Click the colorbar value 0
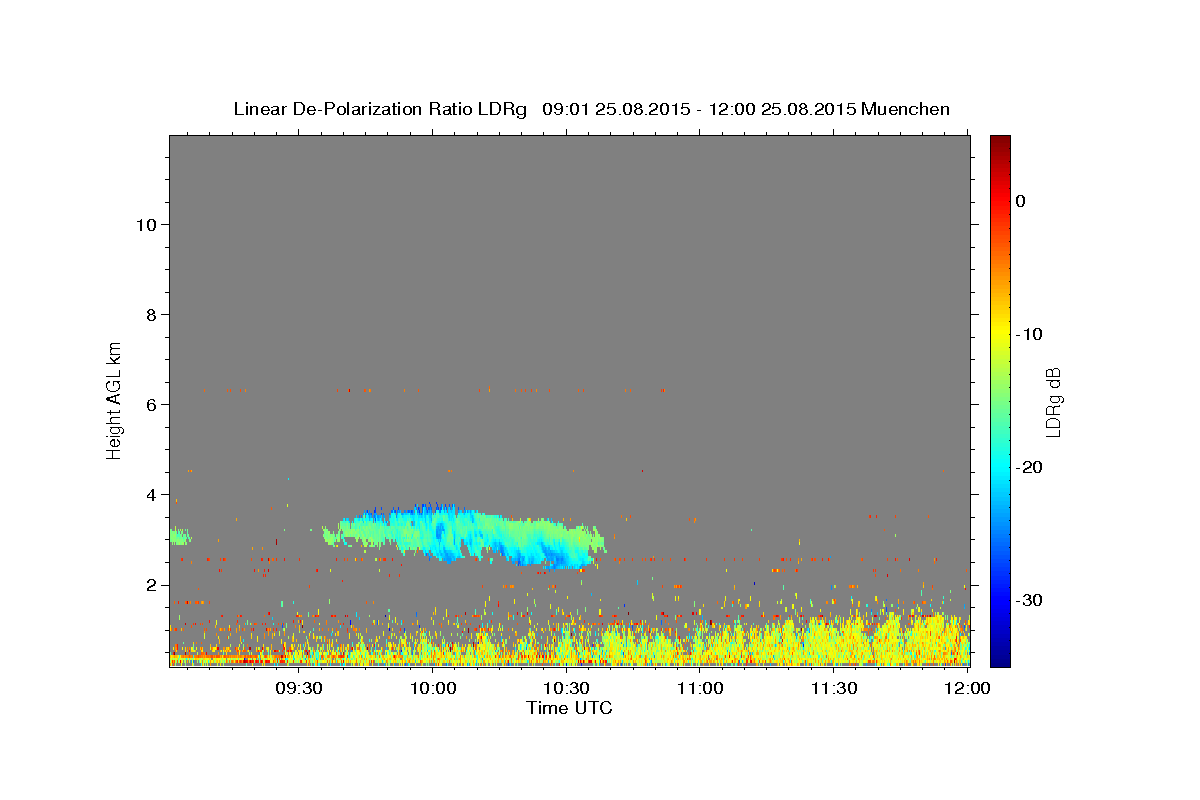Image resolution: width=1200 pixels, height=800 pixels. coord(1021,201)
